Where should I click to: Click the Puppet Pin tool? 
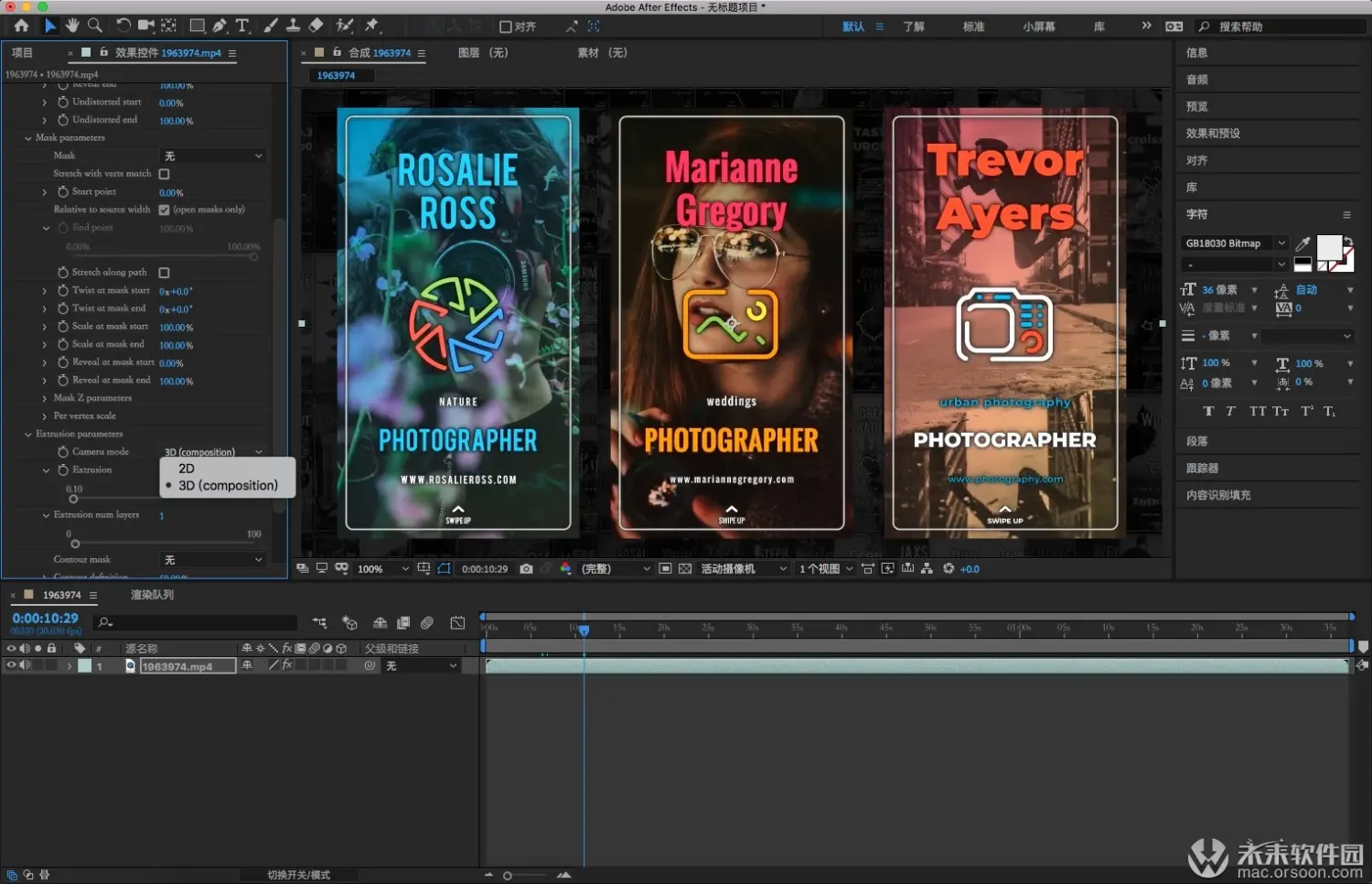(372, 26)
